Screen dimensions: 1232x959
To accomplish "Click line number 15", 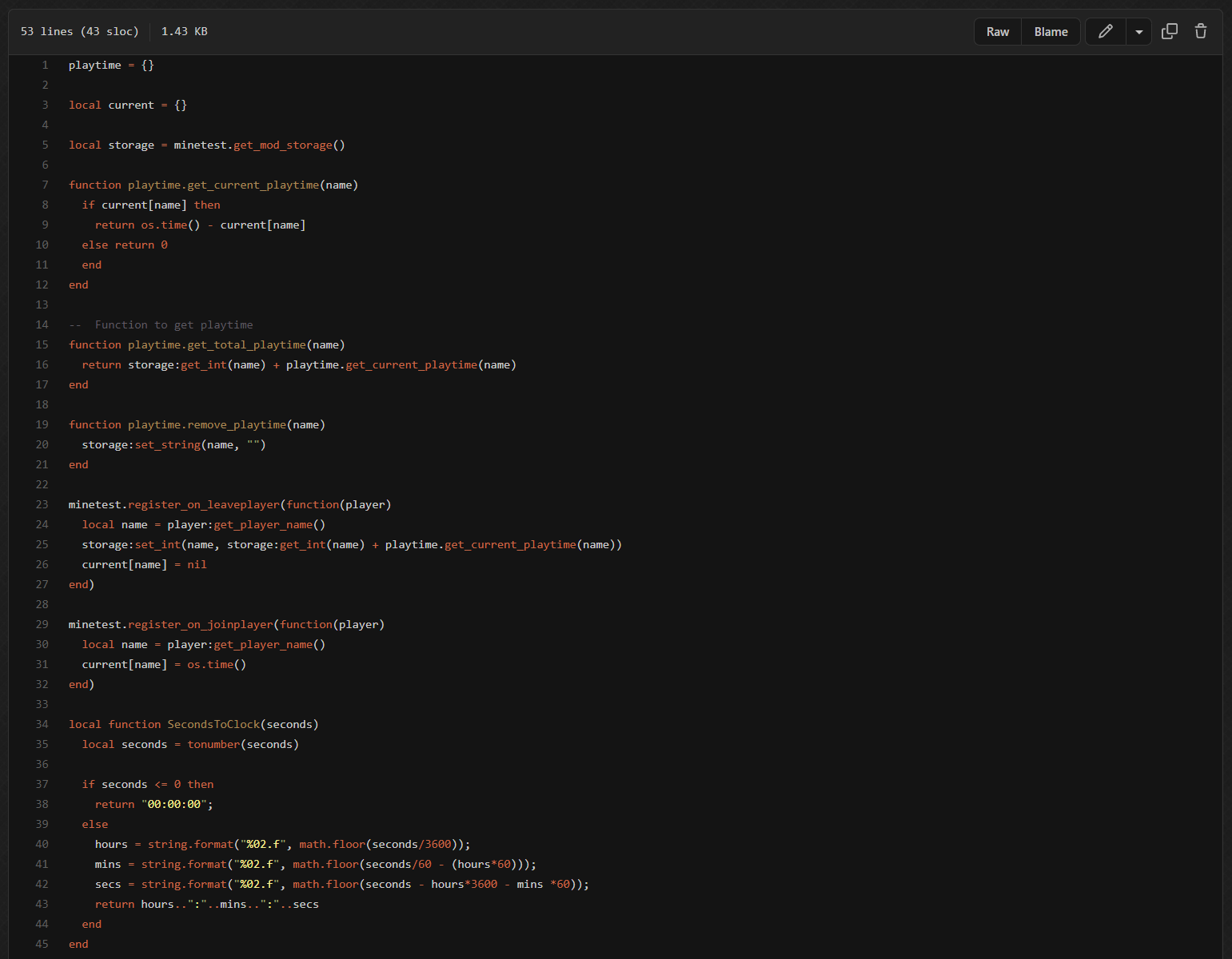I will [x=42, y=345].
